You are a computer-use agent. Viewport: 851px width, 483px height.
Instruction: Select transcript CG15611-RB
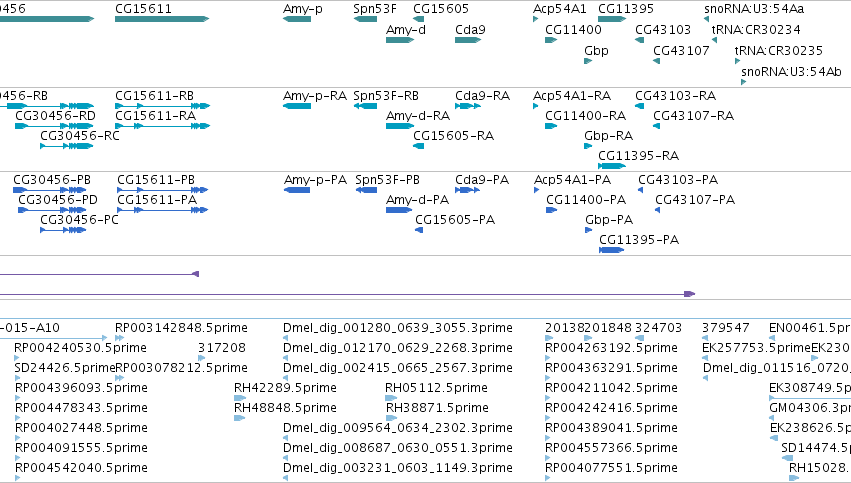(162, 106)
